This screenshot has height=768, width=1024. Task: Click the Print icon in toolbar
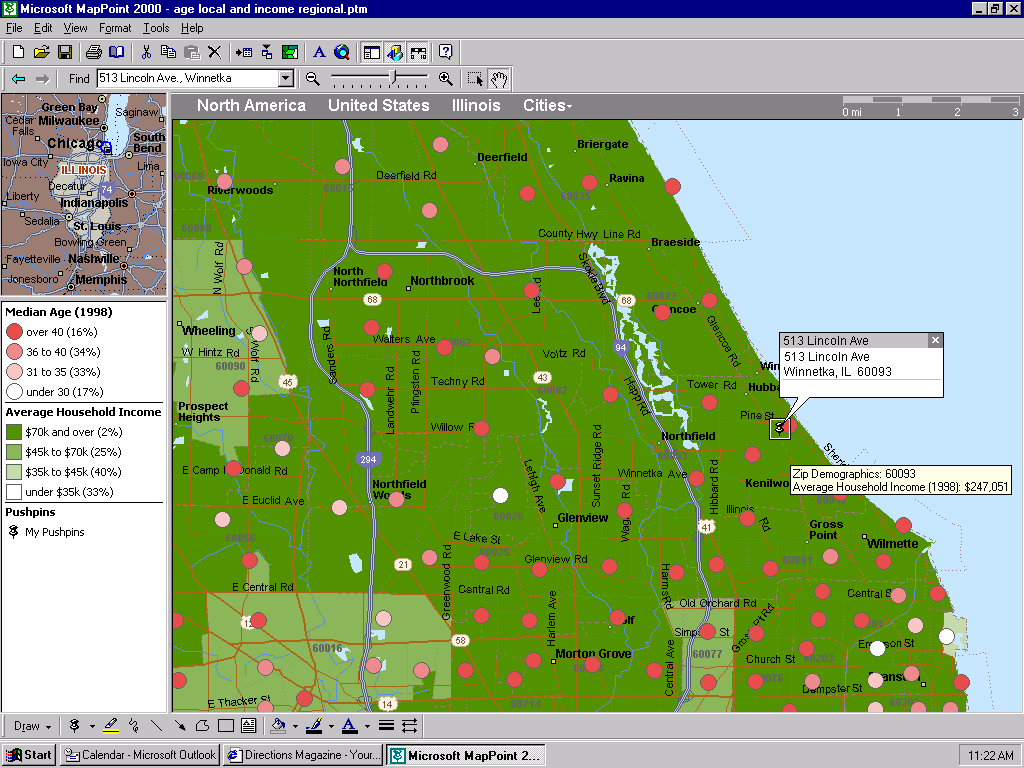pos(93,52)
